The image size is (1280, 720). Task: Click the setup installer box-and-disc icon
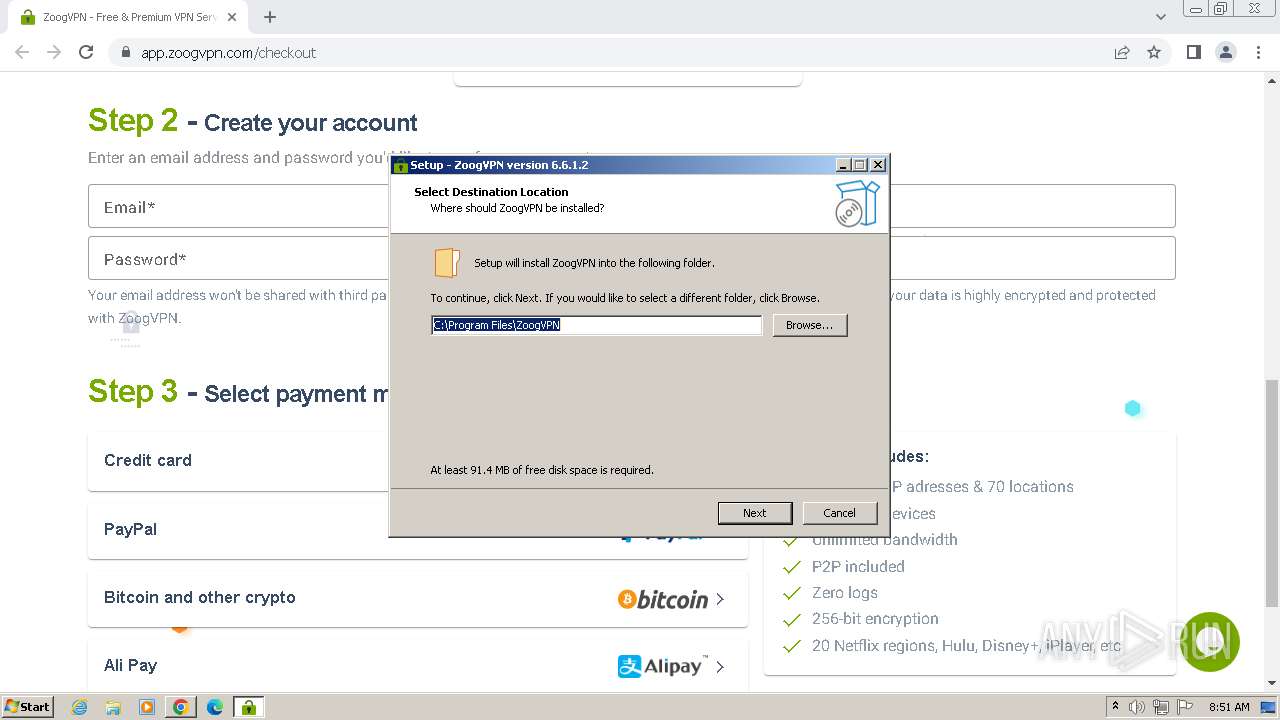(x=857, y=203)
